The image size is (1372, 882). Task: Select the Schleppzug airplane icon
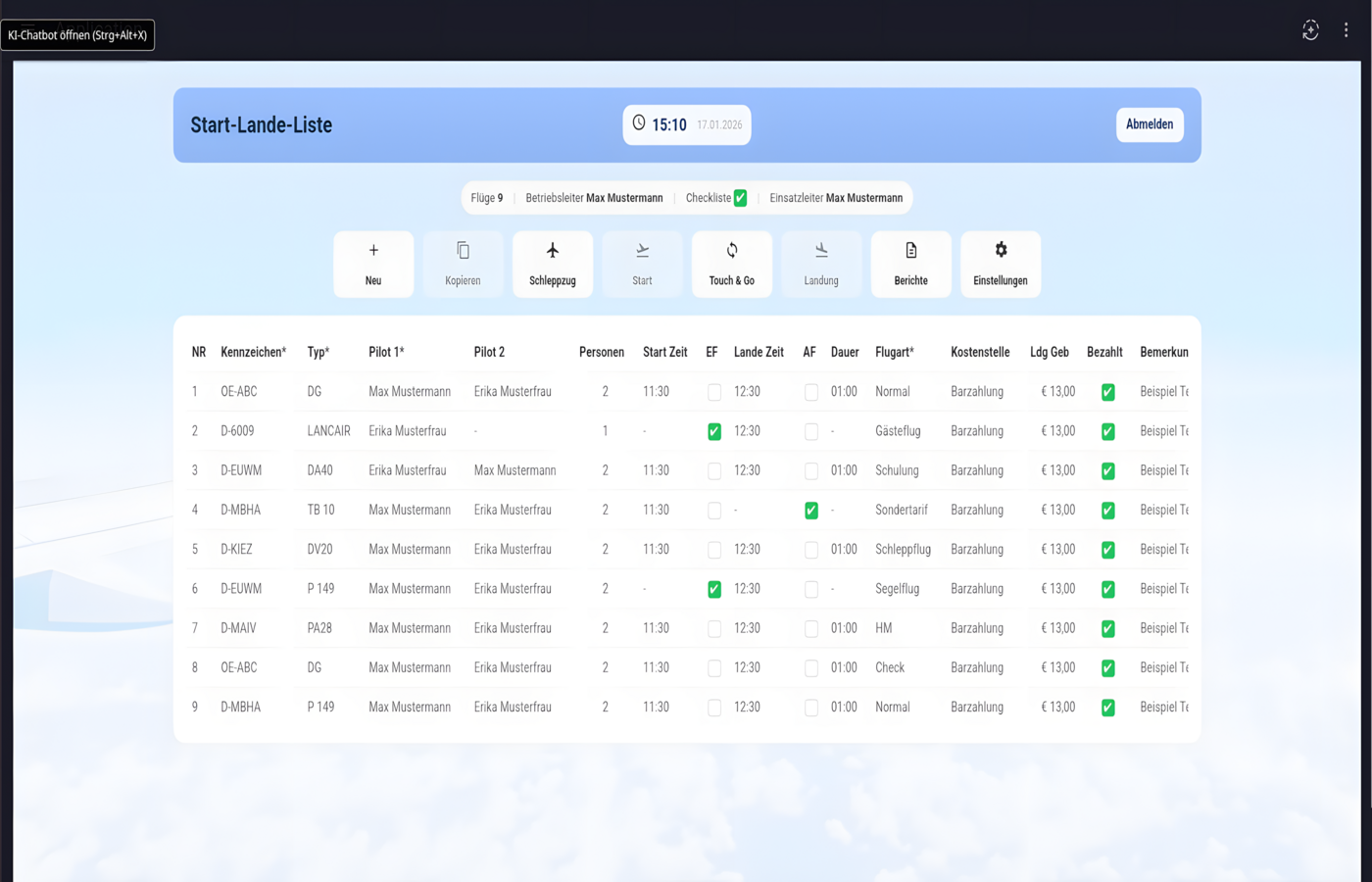pos(553,251)
